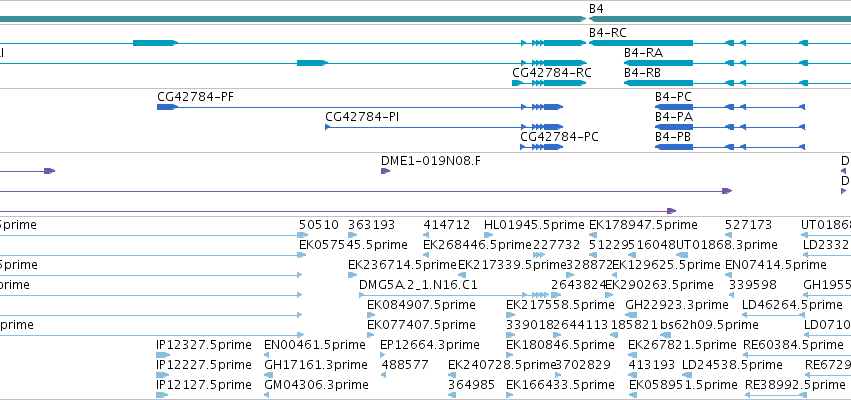This screenshot has width=851, height=400.
Task: Click the B4-RC transcript label
Action: (607, 33)
